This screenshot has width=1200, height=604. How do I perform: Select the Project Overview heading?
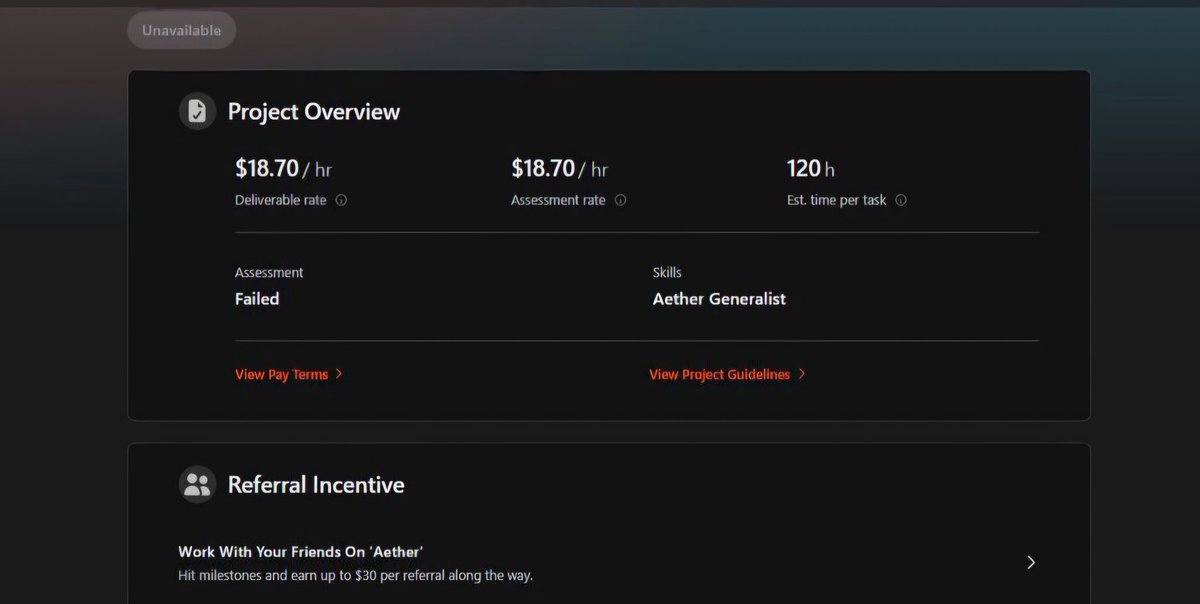point(314,112)
